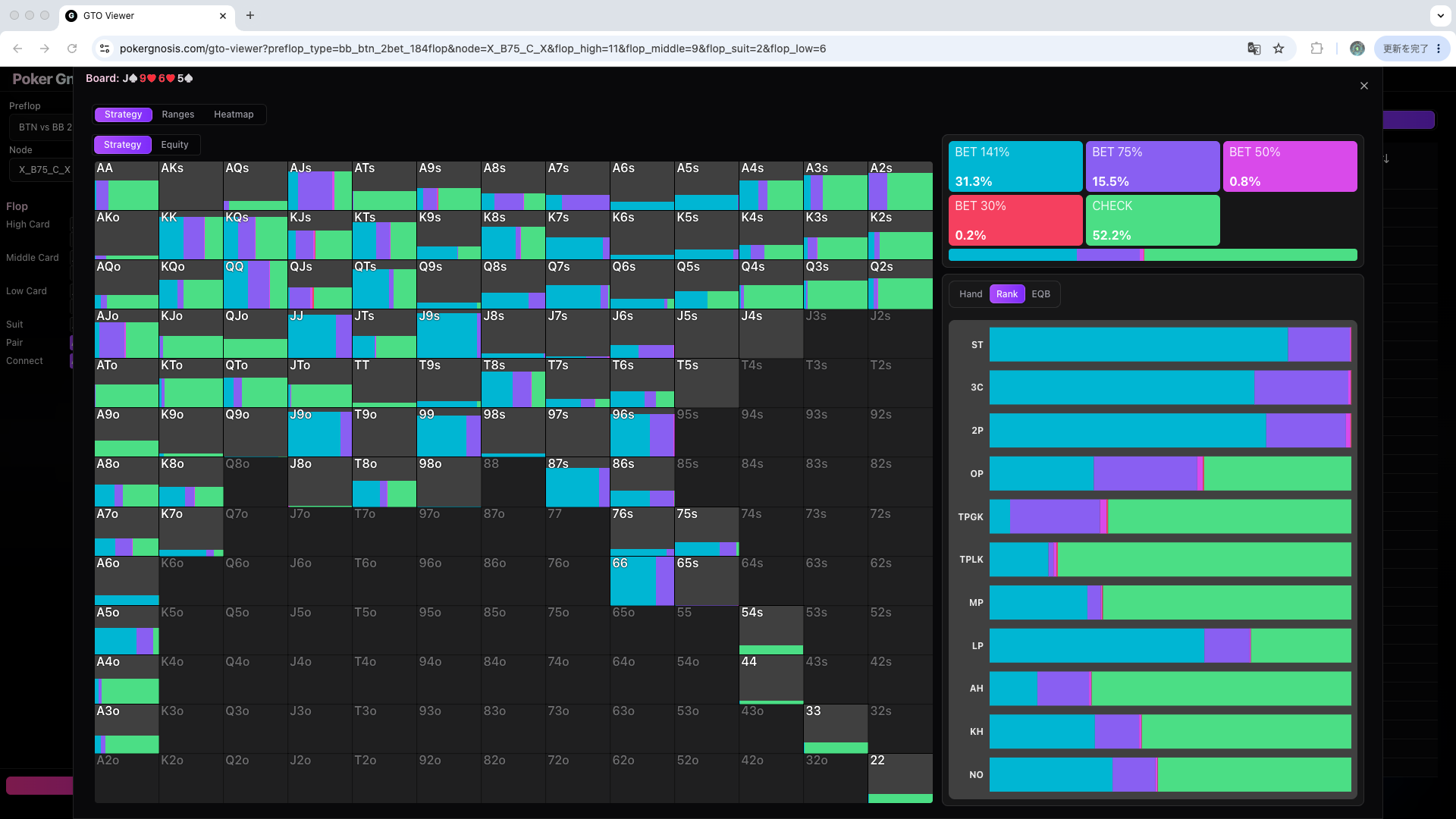The image size is (1456, 819).
Task: Select the BET 141% action box
Action: (1015, 166)
